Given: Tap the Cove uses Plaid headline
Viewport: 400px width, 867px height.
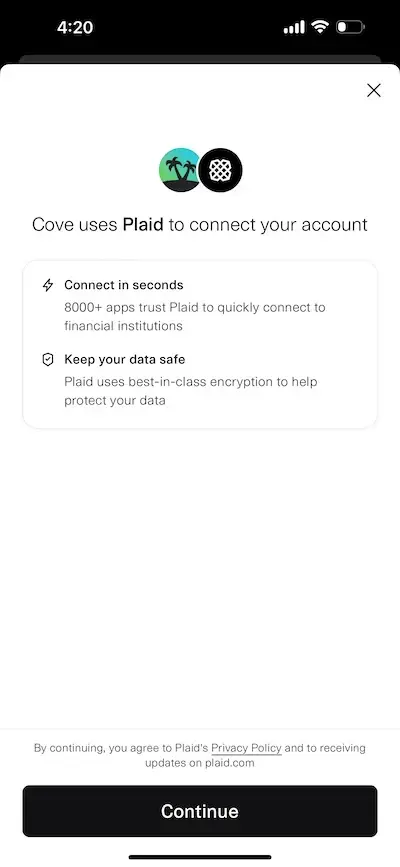Looking at the screenshot, I should 200,224.
